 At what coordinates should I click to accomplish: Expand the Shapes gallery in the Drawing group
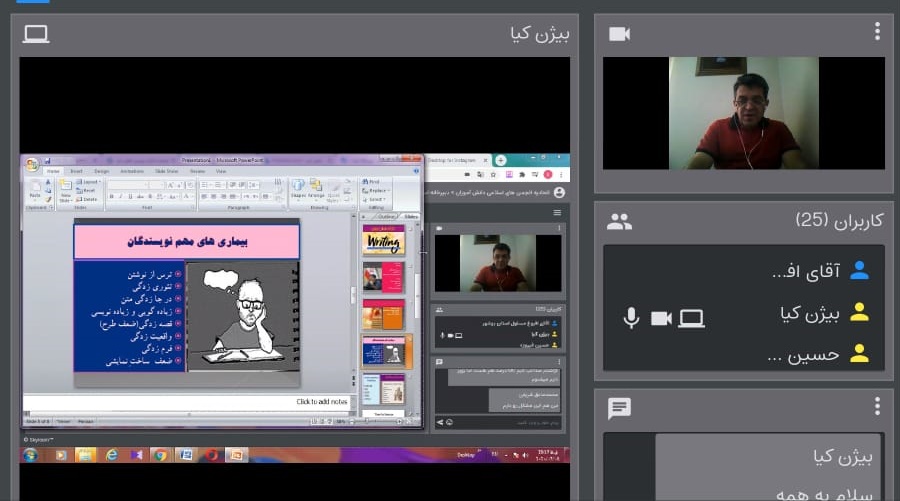tap(297, 190)
